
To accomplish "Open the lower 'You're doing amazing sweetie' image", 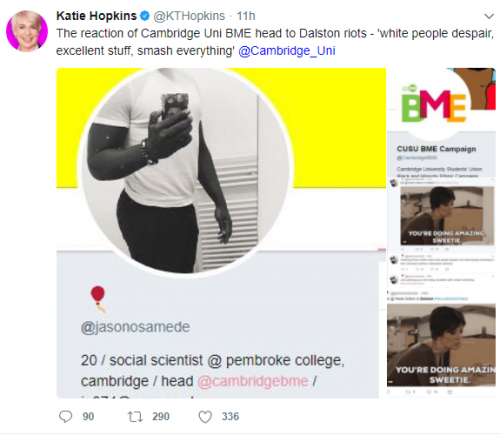I will coord(441,345).
